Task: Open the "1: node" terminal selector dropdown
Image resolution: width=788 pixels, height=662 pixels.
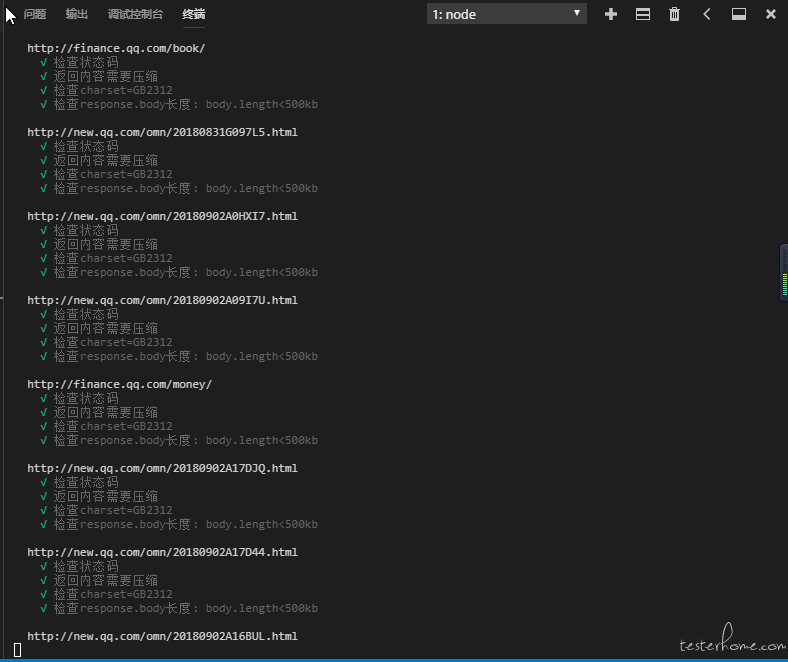Action: click(507, 14)
